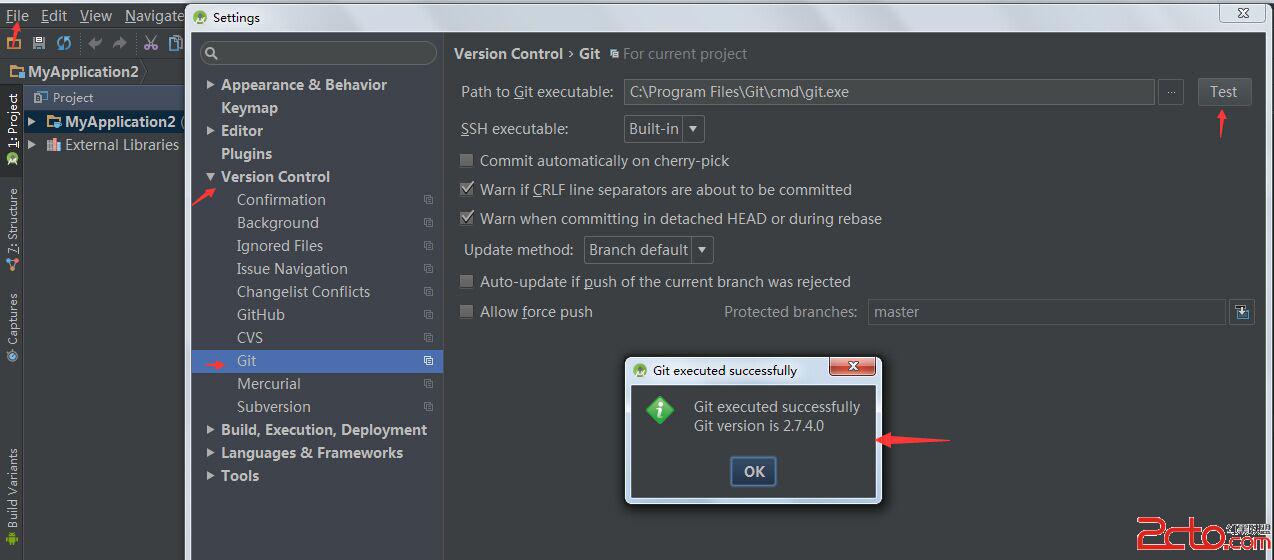The image size is (1274, 560).
Task: Enable Allow force push checkbox
Action: pos(466,312)
